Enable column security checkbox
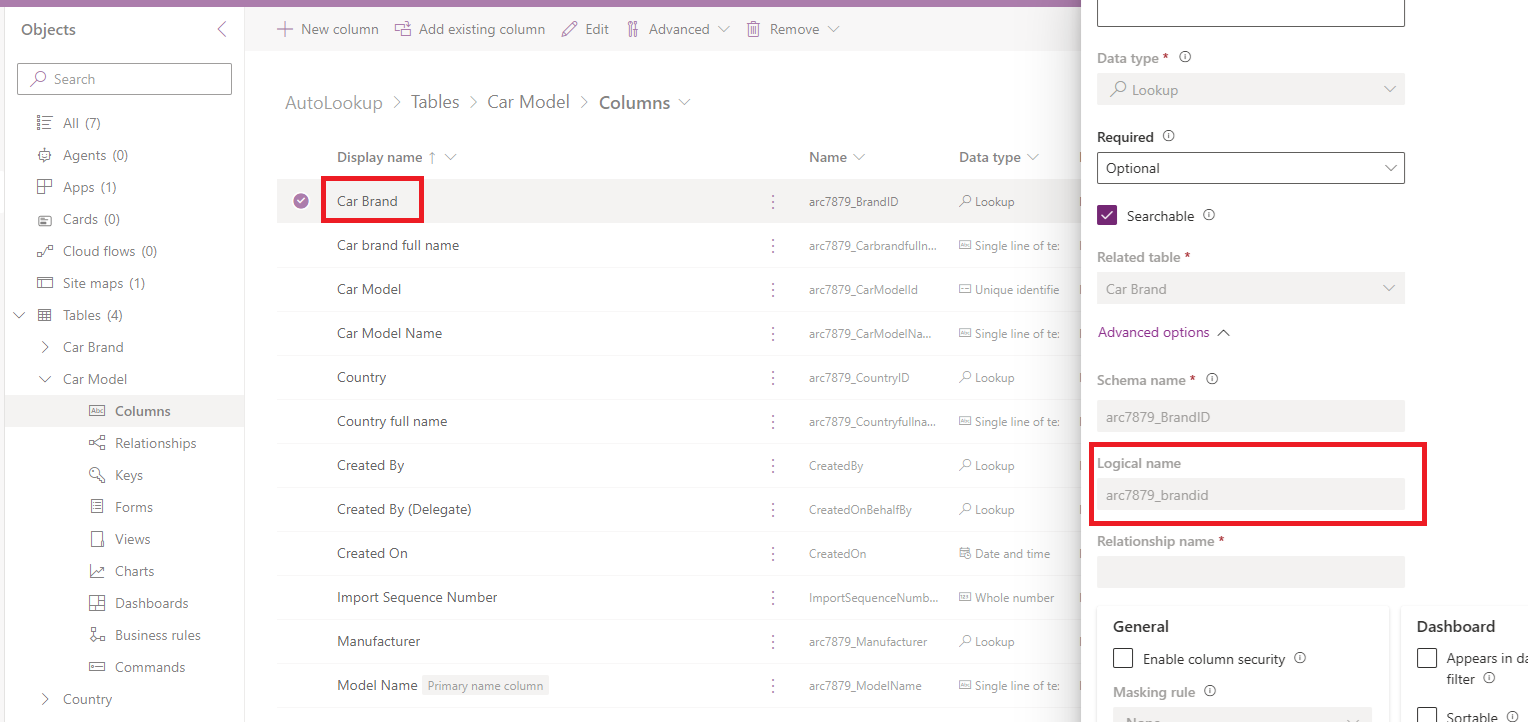Viewport: 1528px width, 722px height. click(1123, 658)
